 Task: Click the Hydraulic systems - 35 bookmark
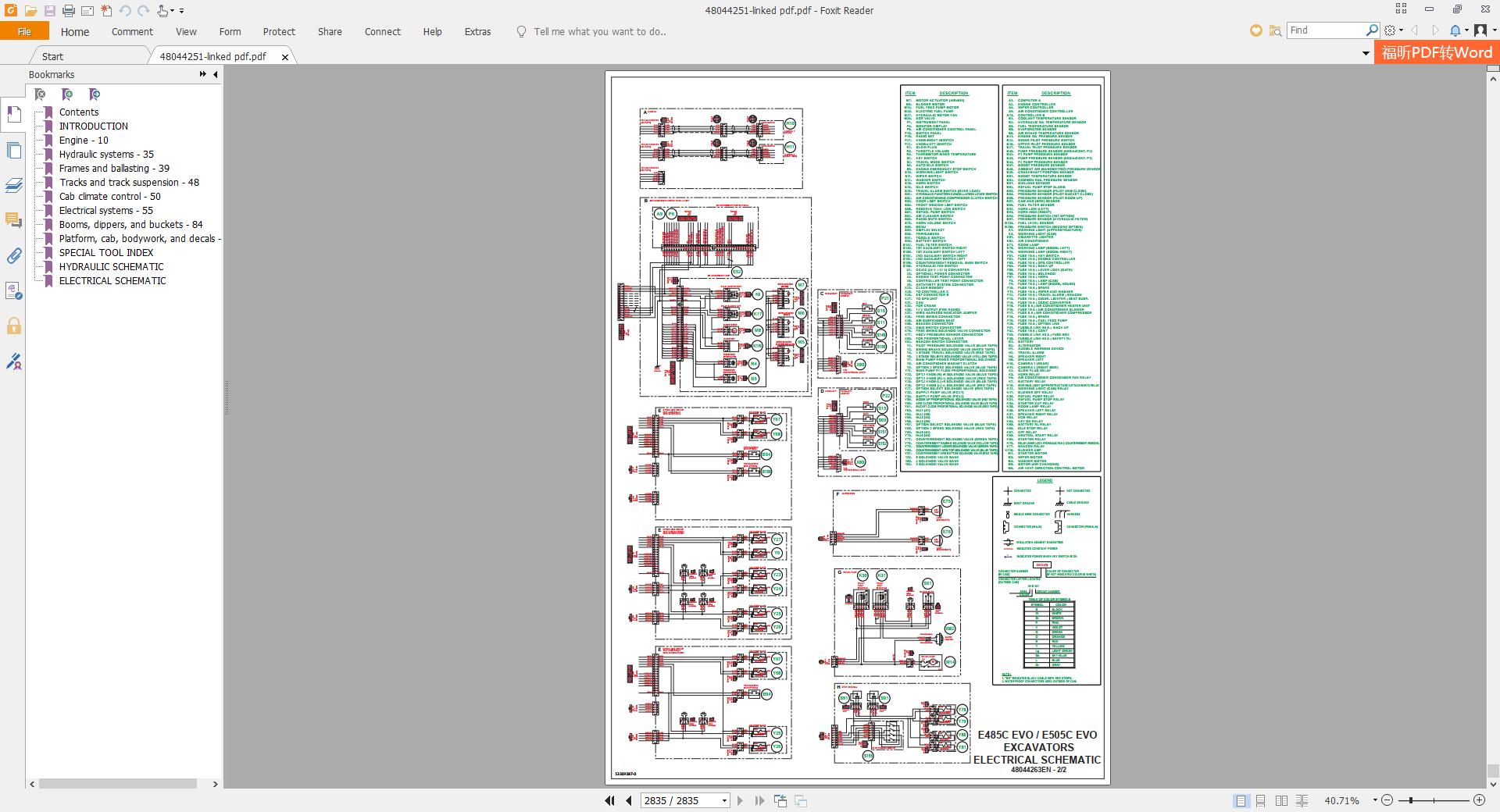(106, 155)
